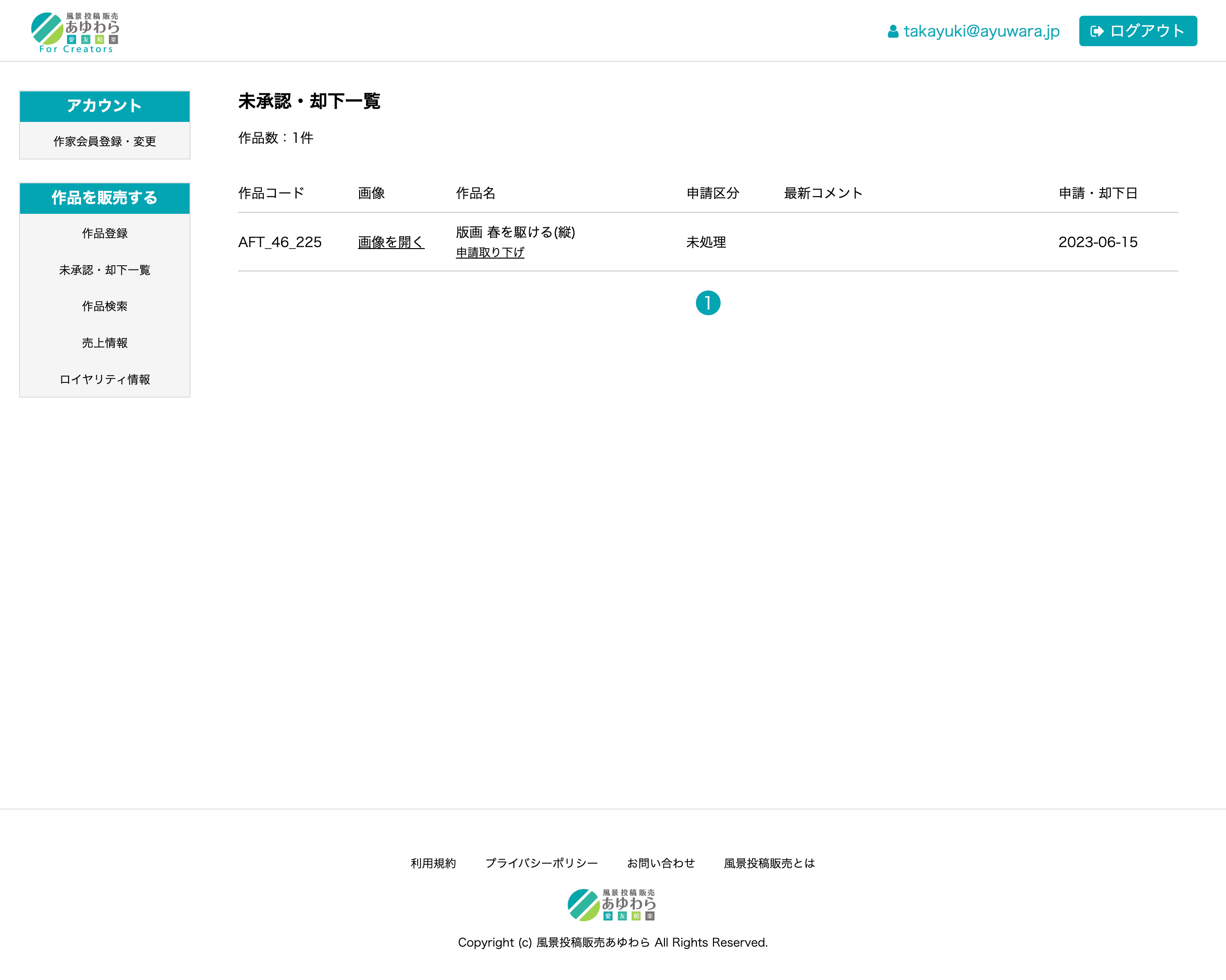Click the 申請・却下日 column header

click(1098, 193)
